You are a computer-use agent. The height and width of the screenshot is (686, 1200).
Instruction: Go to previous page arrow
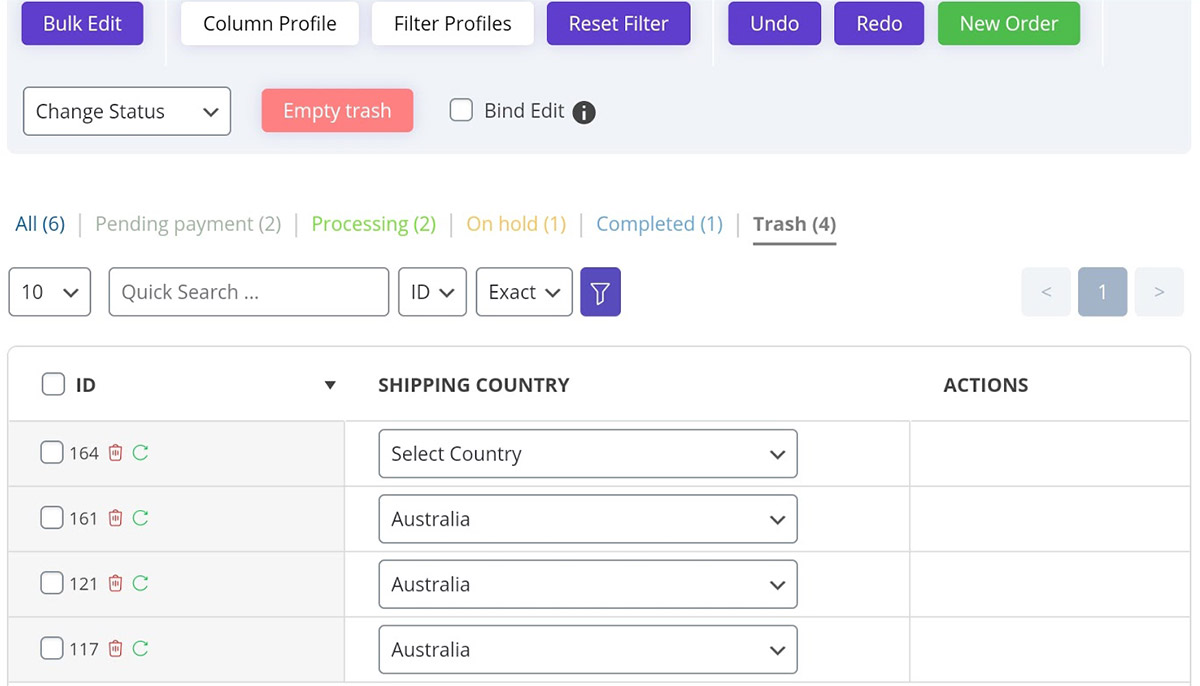click(x=1046, y=292)
